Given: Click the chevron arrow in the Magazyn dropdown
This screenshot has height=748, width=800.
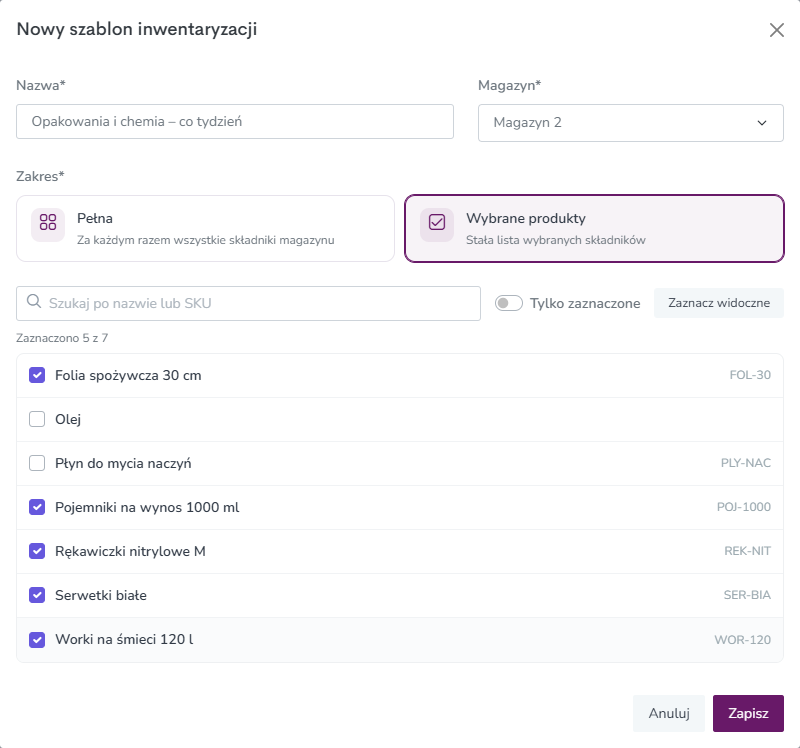Looking at the screenshot, I should click(762, 123).
